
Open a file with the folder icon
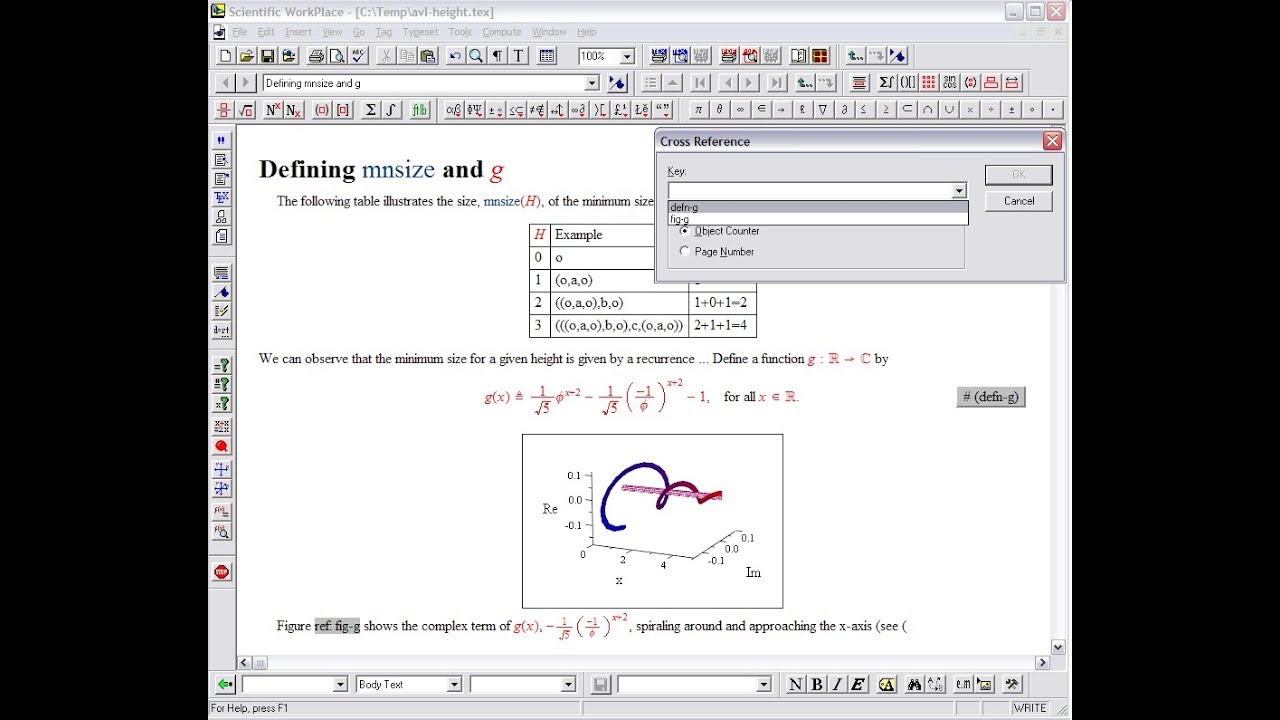tap(246, 56)
